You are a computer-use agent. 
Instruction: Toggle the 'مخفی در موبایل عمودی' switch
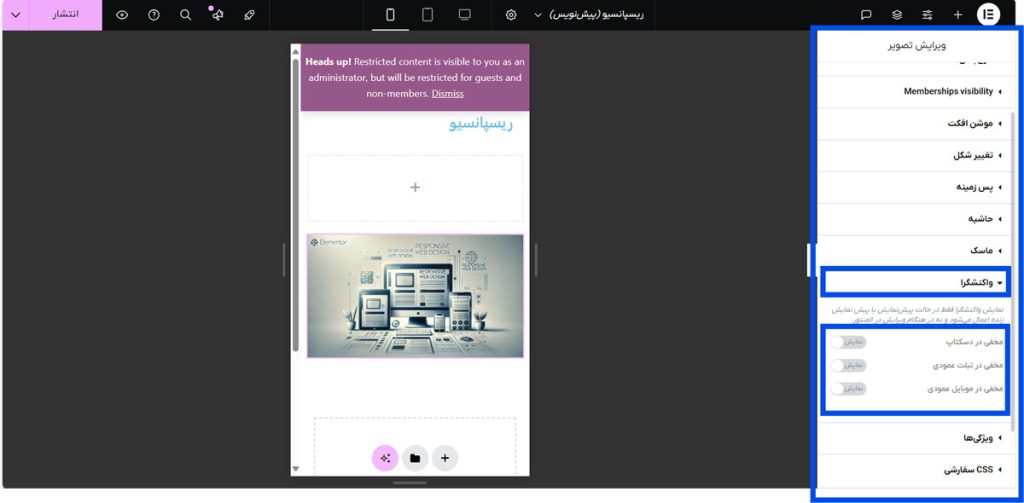point(848,388)
